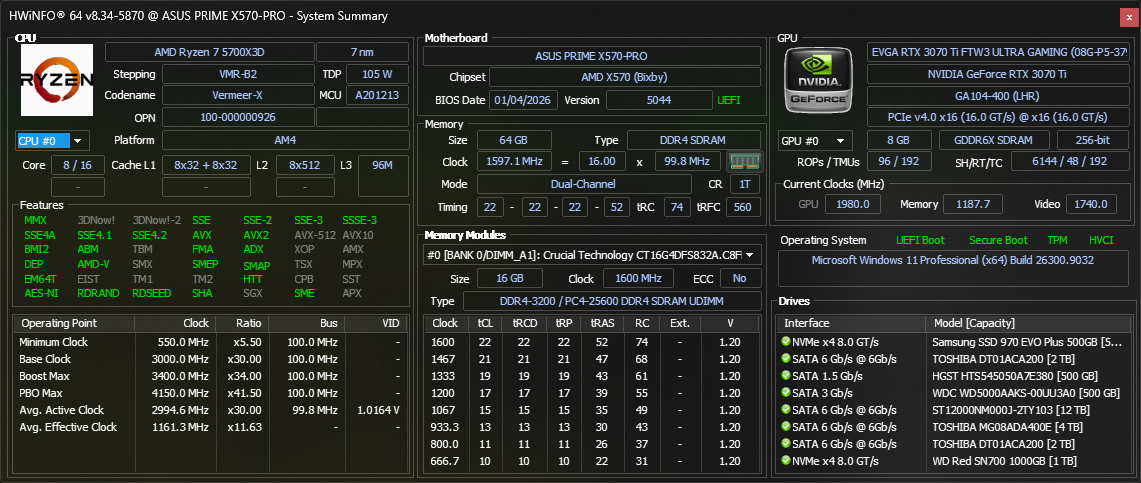Click the TPM status label
The height and width of the screenshot is (483, 1141).
(x=1057, y=240)
